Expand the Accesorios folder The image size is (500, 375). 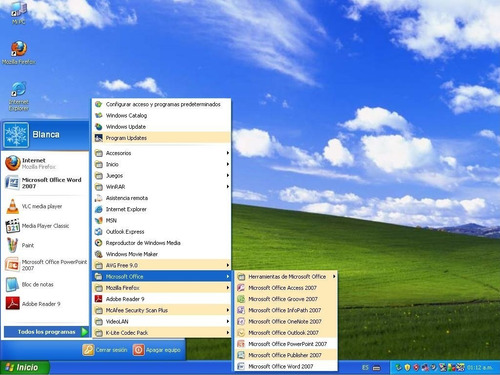click(x=161, y=153)
